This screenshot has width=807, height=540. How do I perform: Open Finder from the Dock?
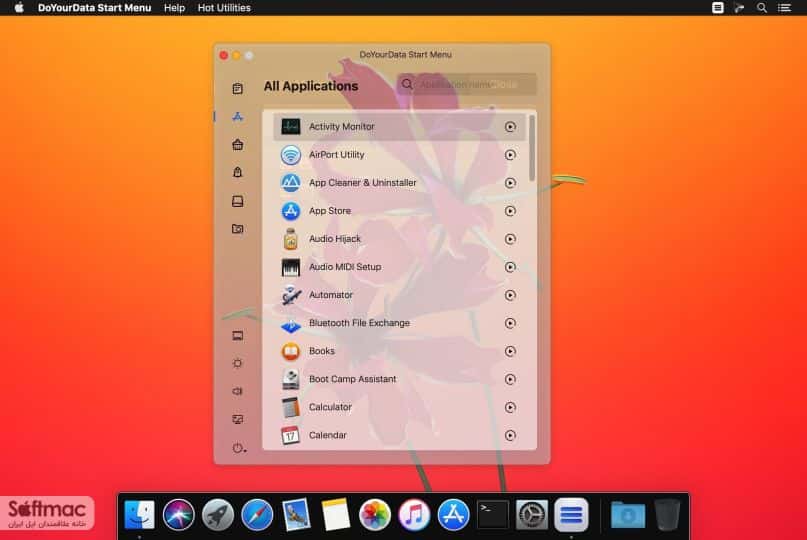tap(139, 514)
